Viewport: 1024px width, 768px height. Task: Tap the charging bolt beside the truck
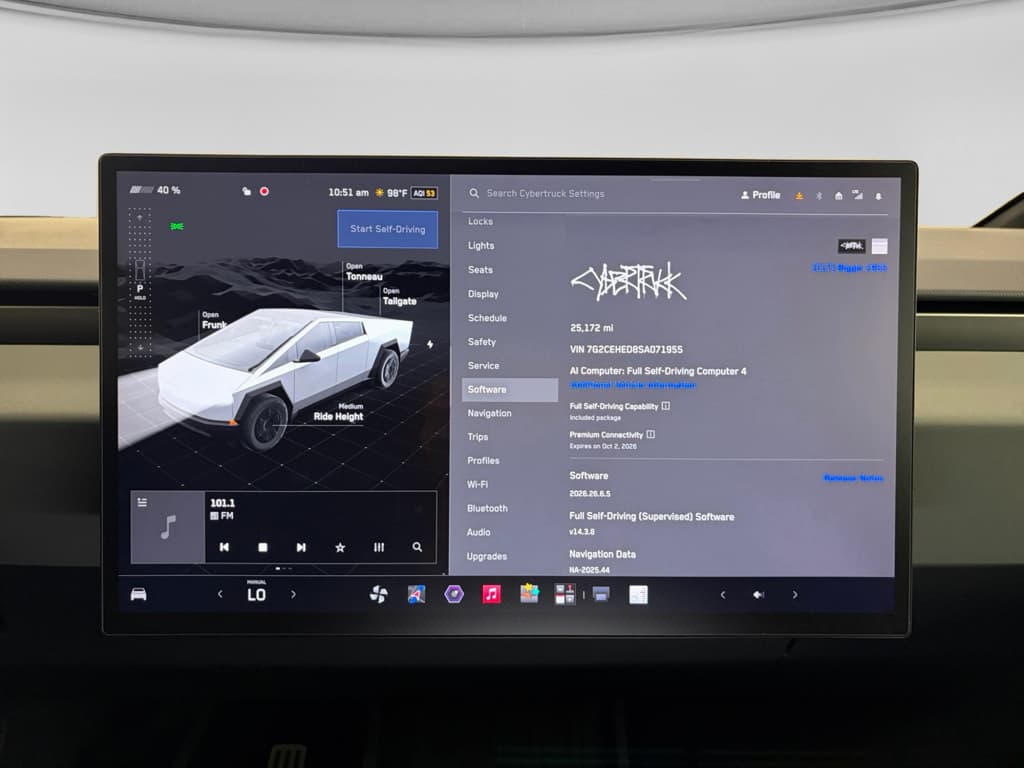430,344
